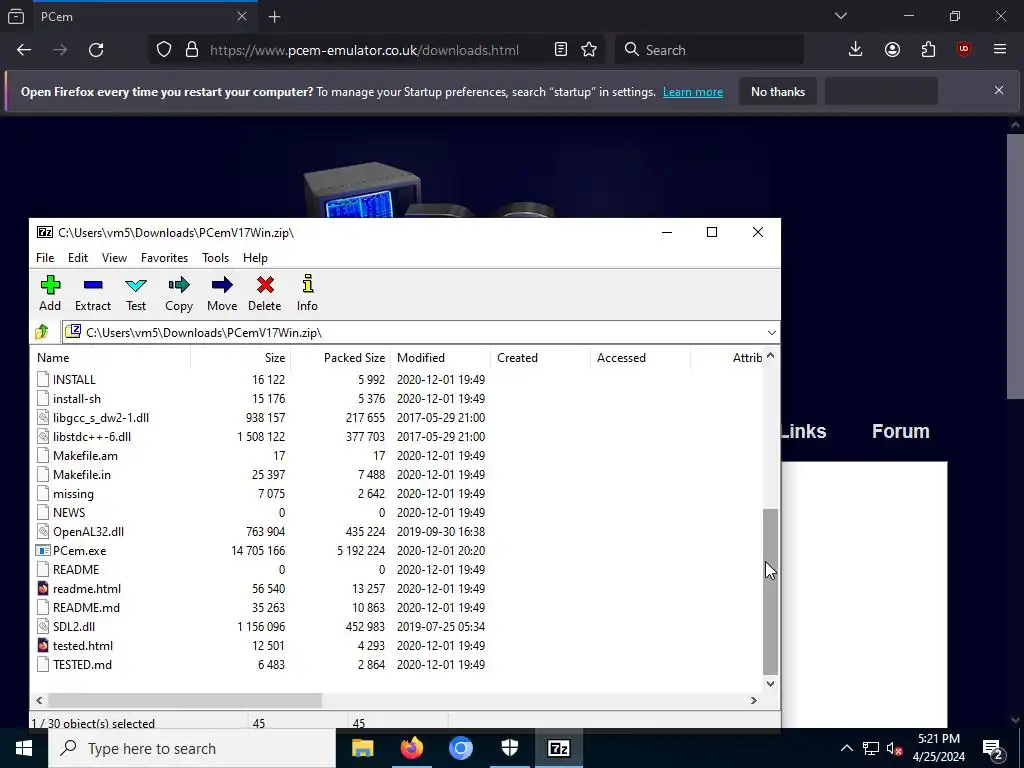List all tabs in Firefox
Screen dimensions: 1024x768
[841, 16]
